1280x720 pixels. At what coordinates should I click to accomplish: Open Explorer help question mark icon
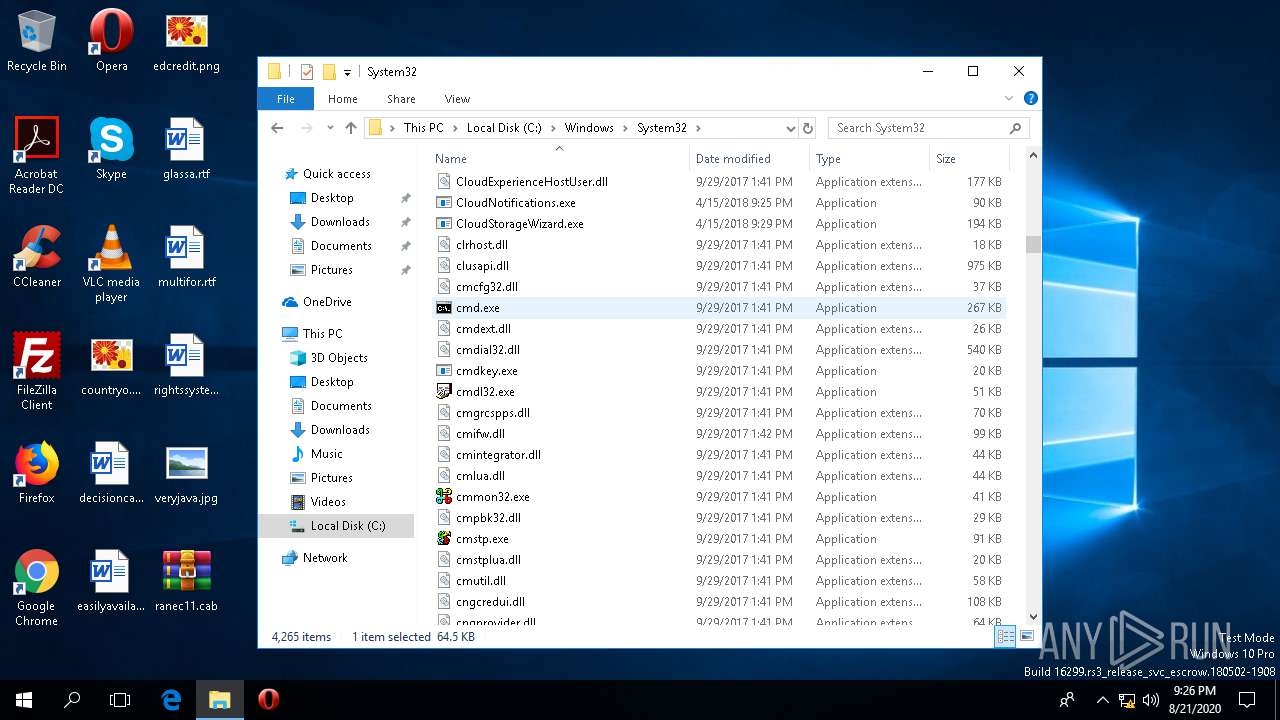1030,99
